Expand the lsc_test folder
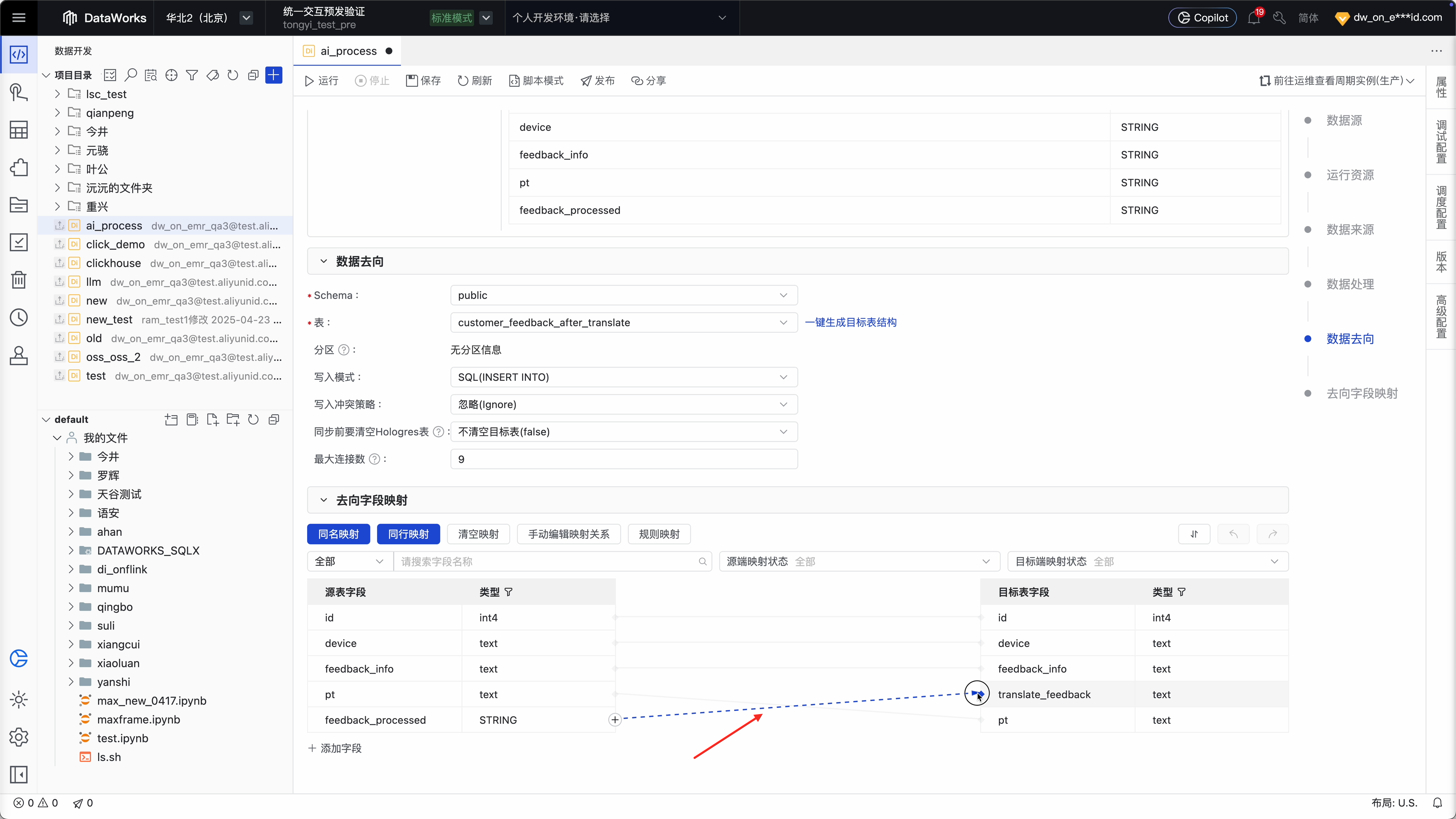 pyautogui.click(x=57, y=94)
